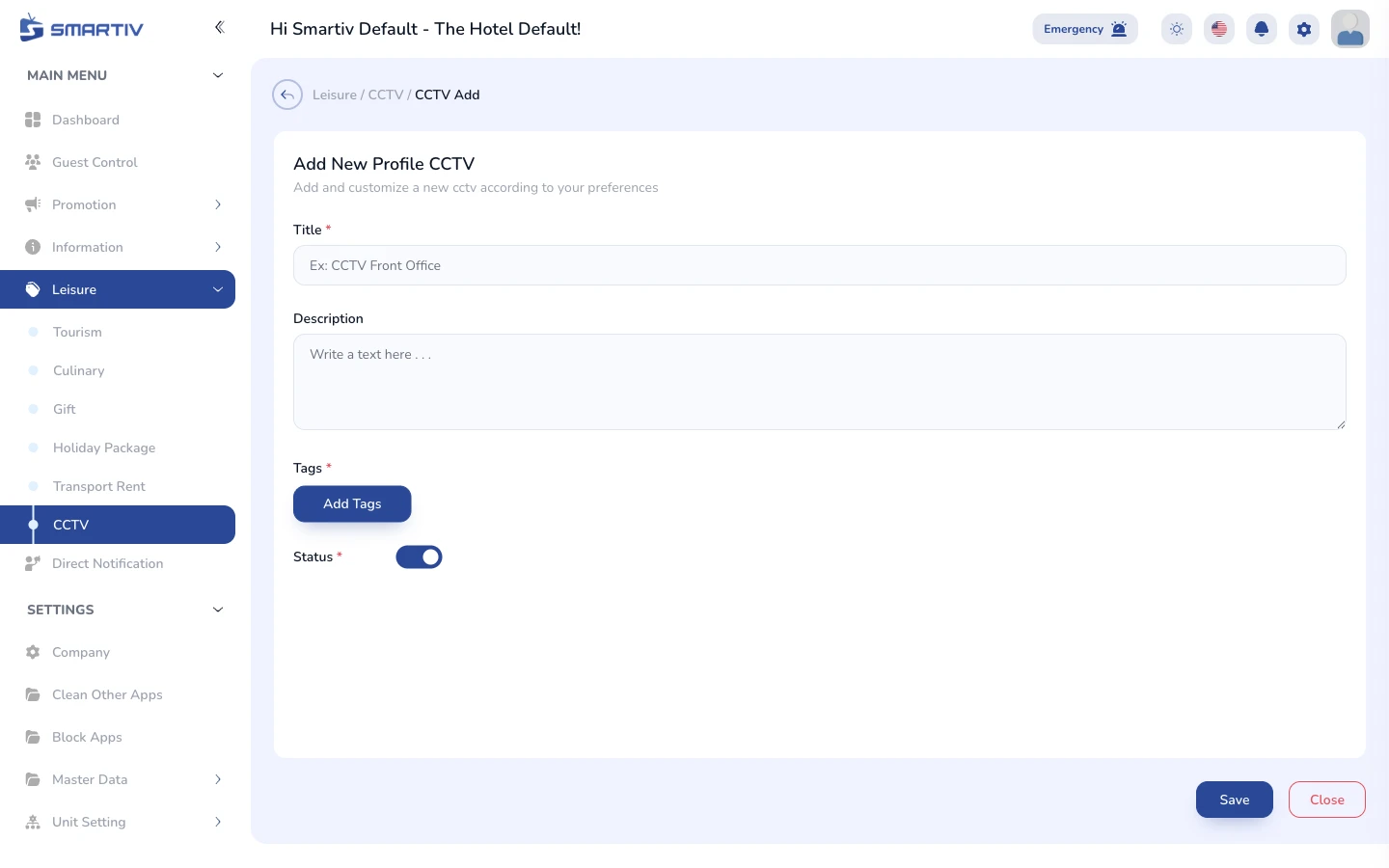The image size is (1389, 868).
Task: Open Guest Control page
Action: (x=118, y=162)
